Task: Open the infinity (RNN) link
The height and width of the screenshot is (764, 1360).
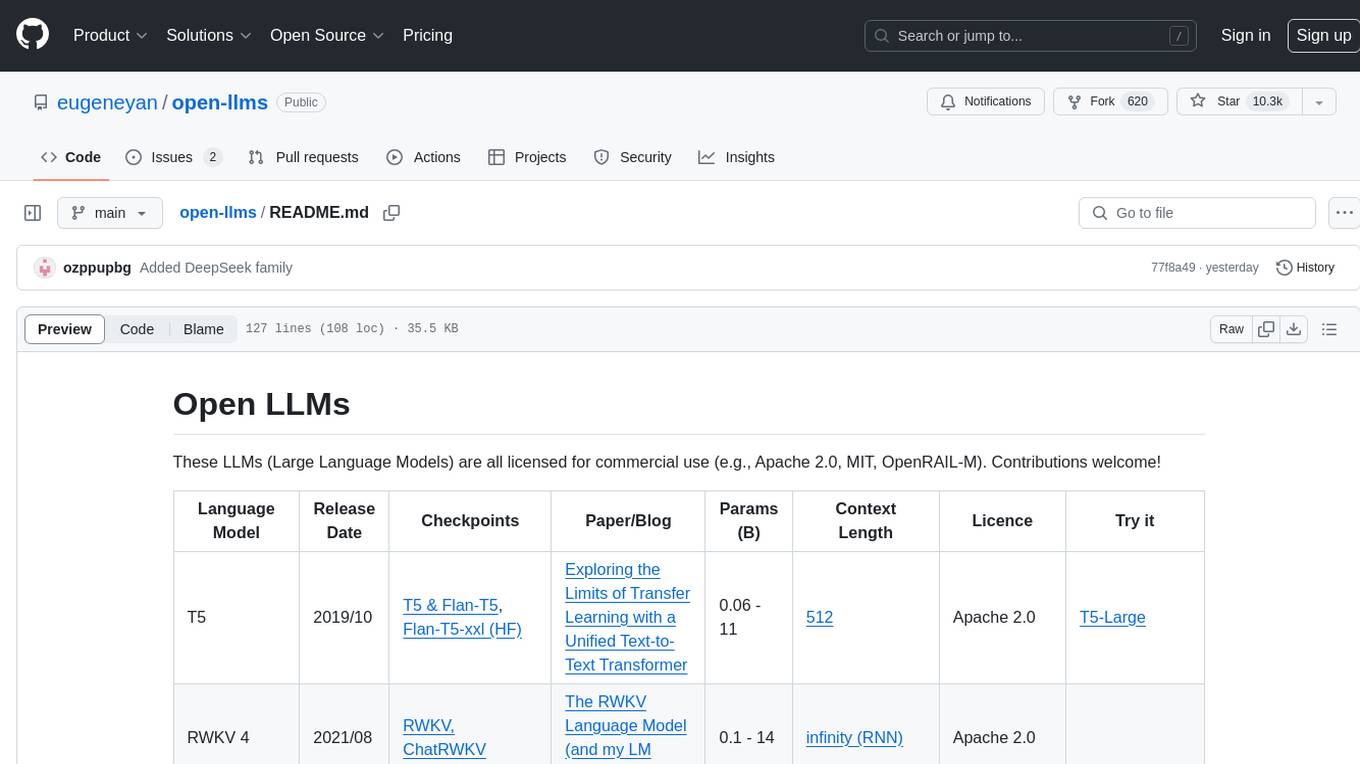Action: (x=854, y=737)
